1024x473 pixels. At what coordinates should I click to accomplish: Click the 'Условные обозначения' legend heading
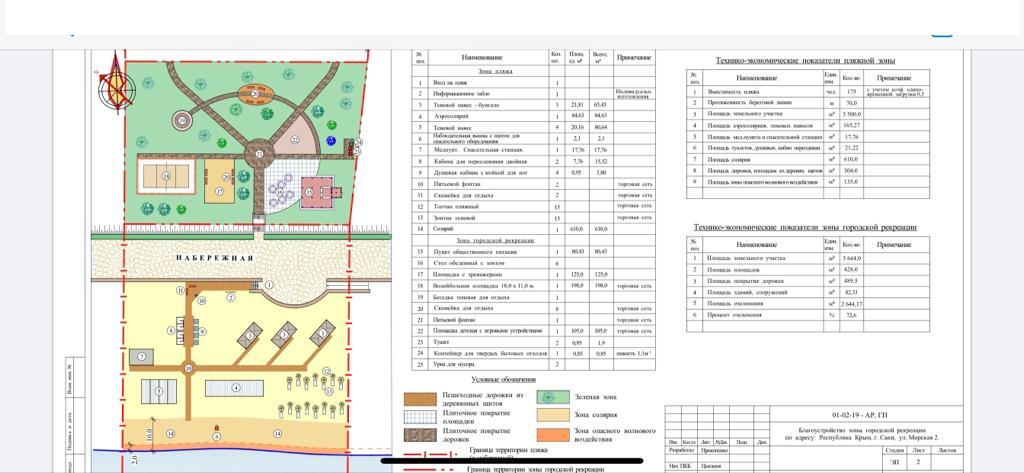pyautogui.click(x=503, y=380)
